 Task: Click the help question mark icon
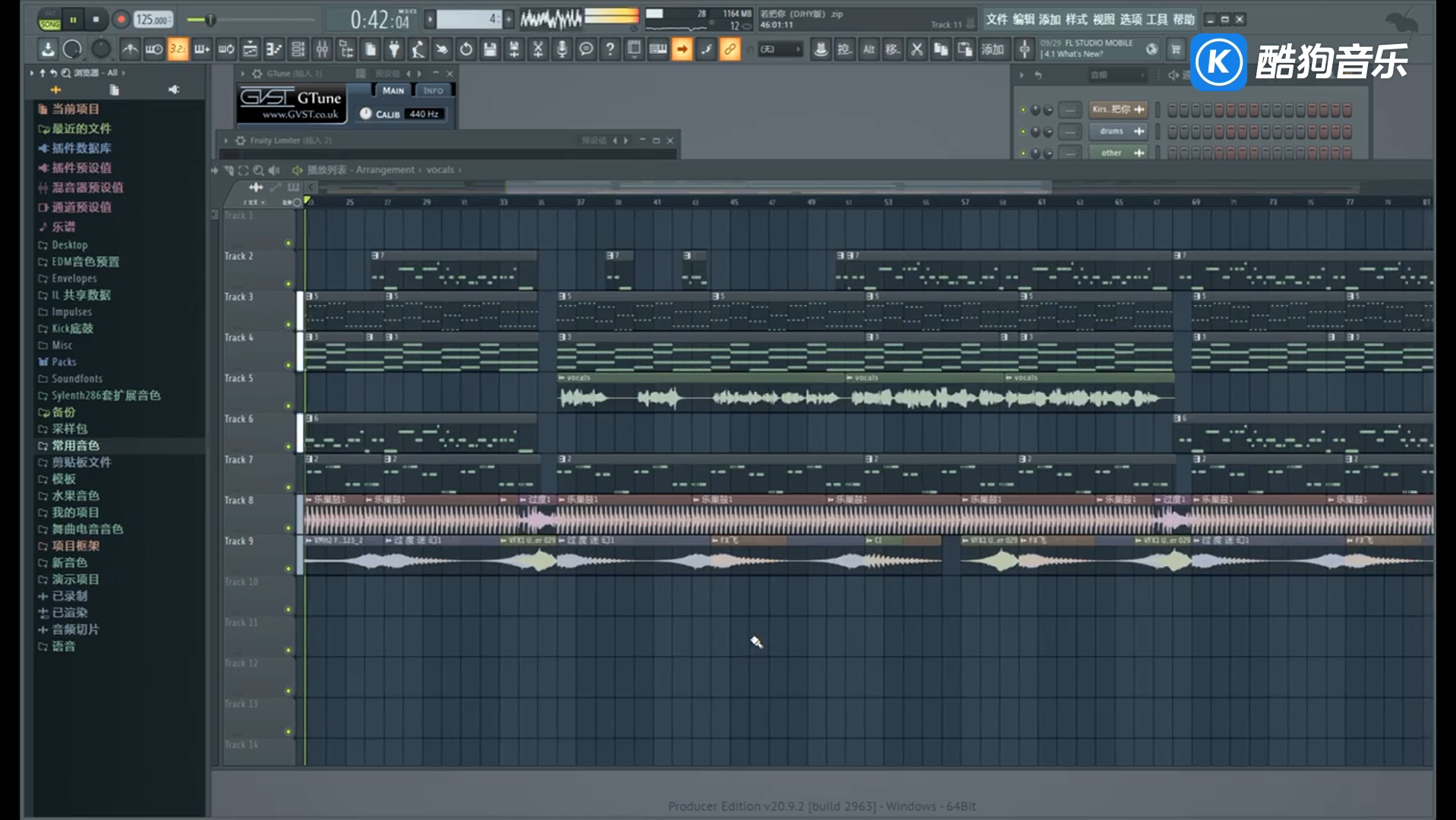[610, 49]
